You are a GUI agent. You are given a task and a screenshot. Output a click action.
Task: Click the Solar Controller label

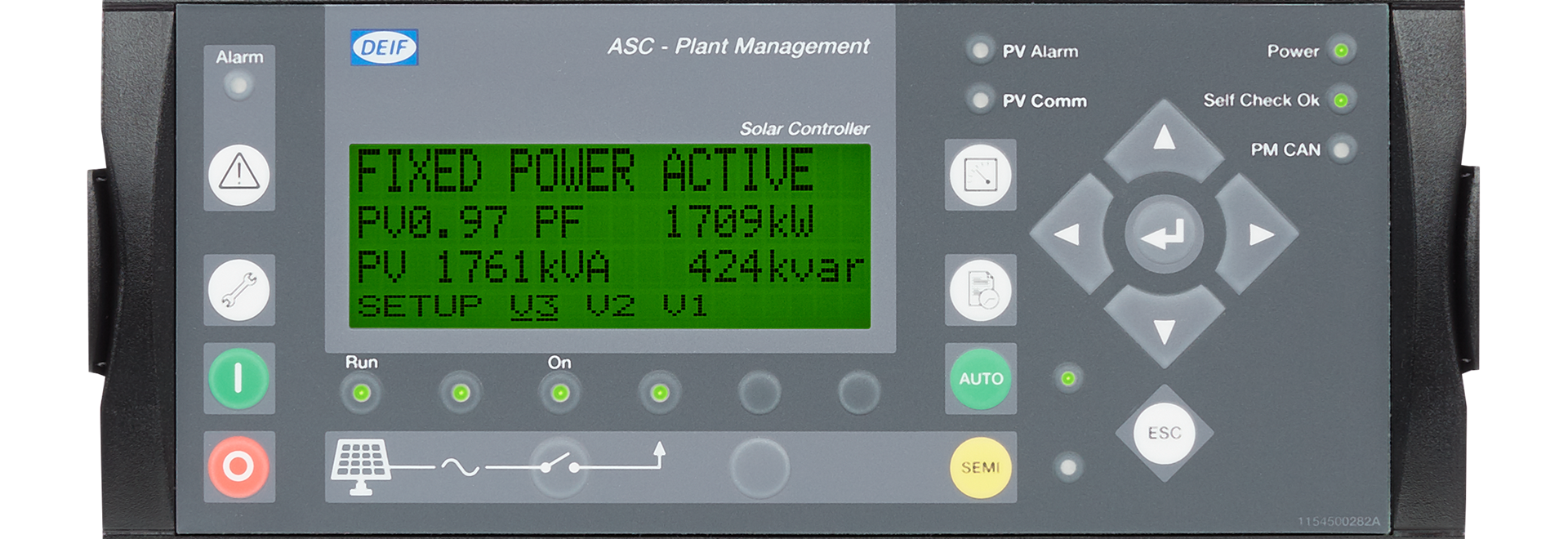(804, 128)
